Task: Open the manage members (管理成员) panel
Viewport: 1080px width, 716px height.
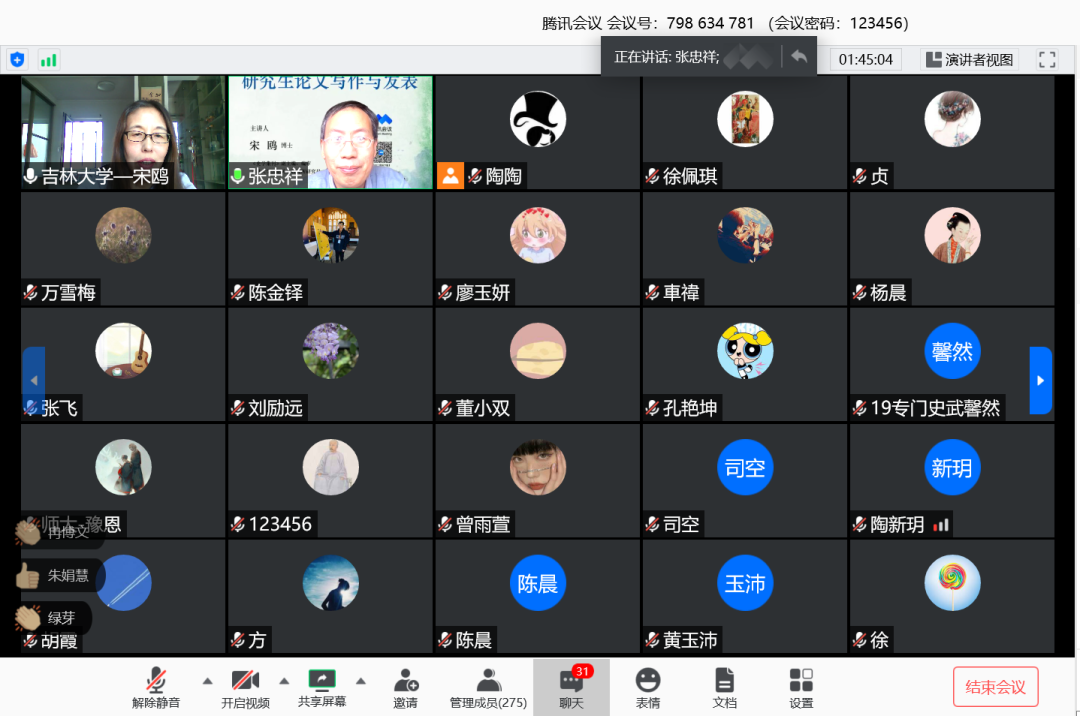Action: [x=488, y=688]
